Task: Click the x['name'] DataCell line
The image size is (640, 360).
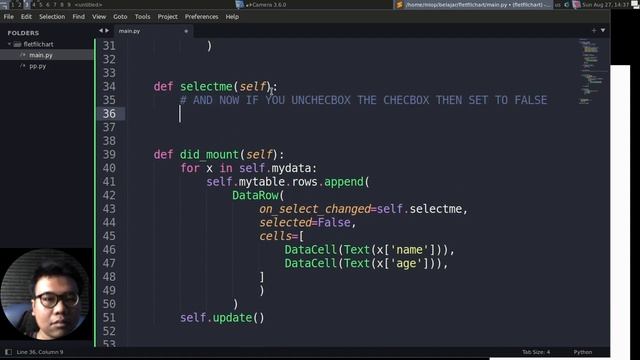Action: [x=369, y=250]
